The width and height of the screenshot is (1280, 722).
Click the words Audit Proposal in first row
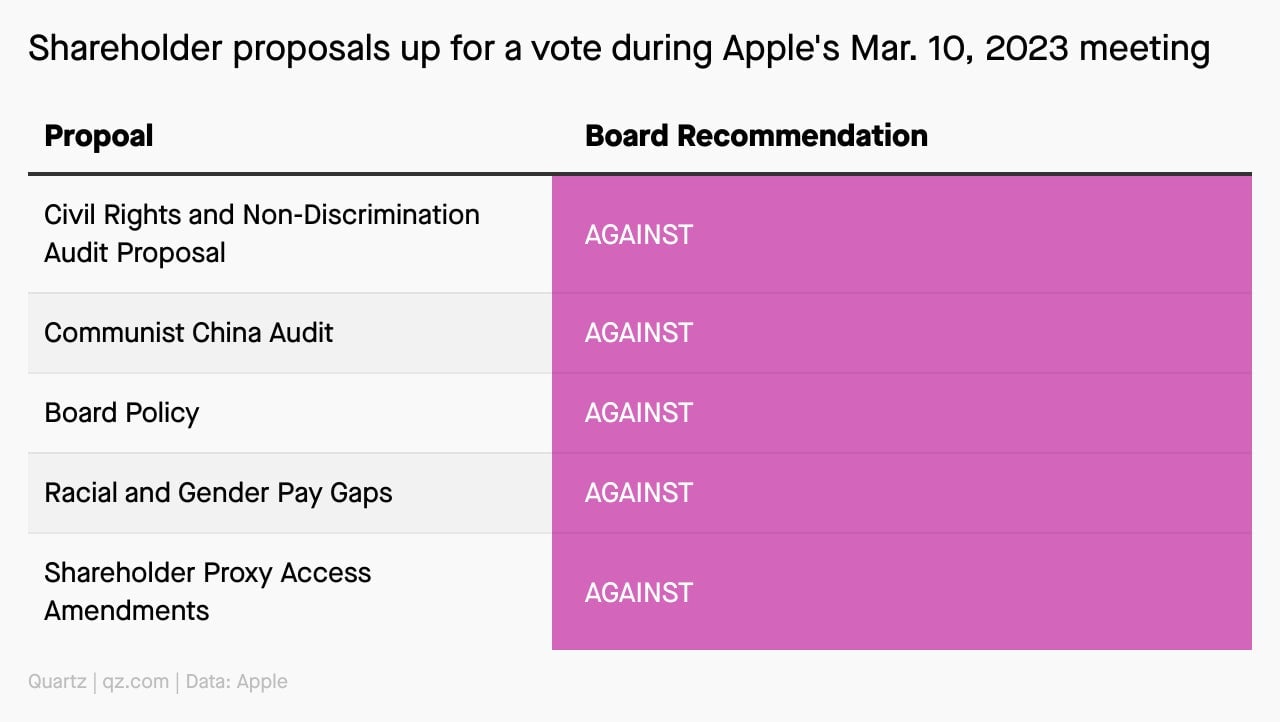135,253
